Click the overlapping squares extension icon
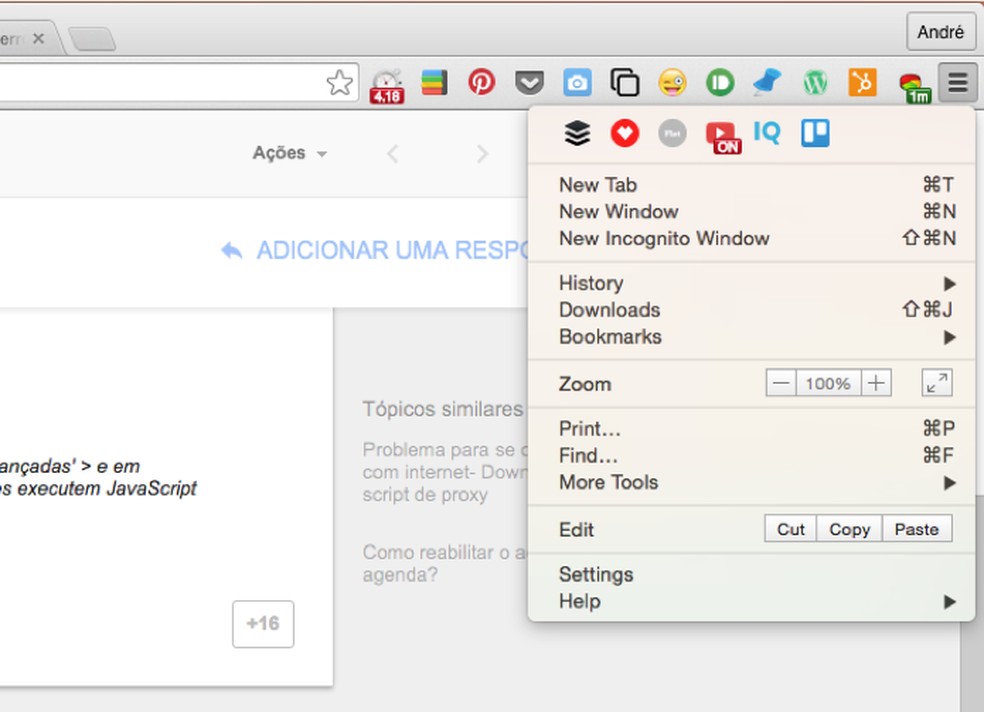The image size is (984, 712). [624, 82]
